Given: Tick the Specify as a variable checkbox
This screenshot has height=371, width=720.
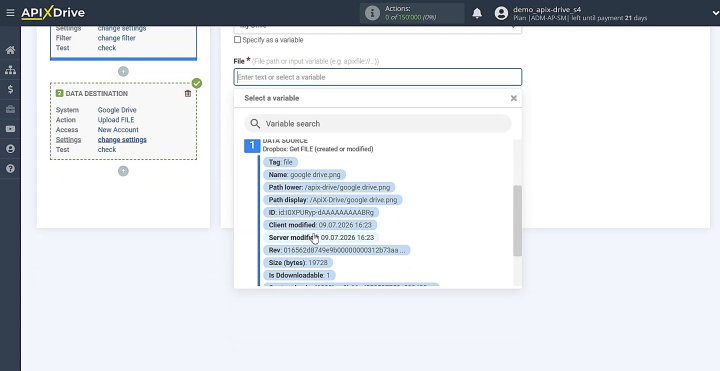Looking at the screenshot, I should pyautogui.click(x=237, y=40).
